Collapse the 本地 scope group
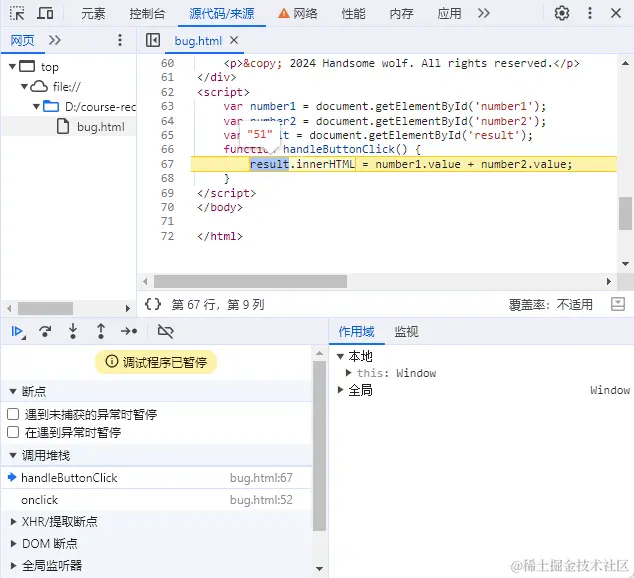 (x=340, y=357)
